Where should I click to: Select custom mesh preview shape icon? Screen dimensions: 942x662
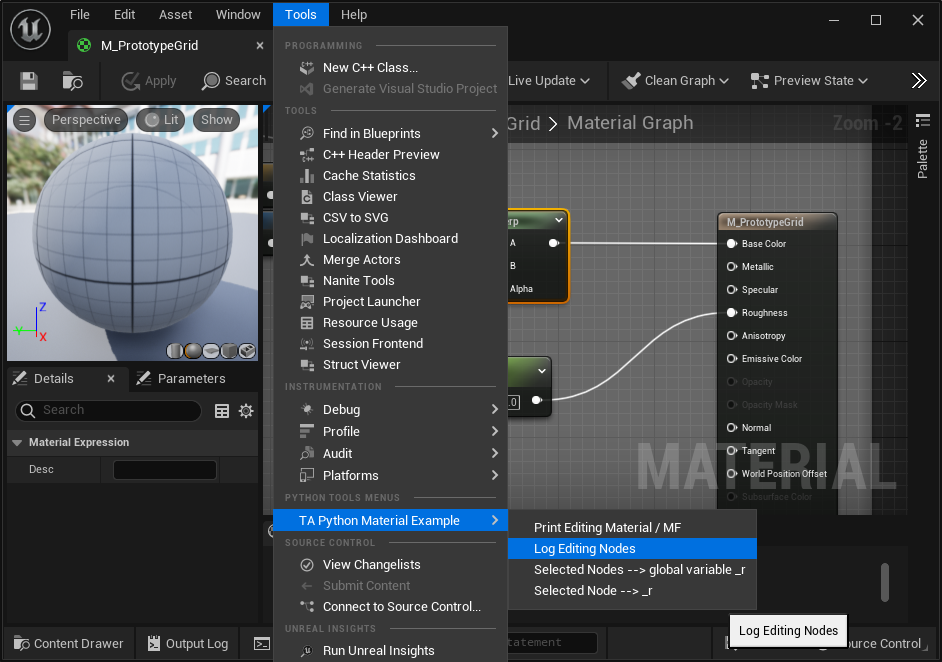tap(247, 350)
